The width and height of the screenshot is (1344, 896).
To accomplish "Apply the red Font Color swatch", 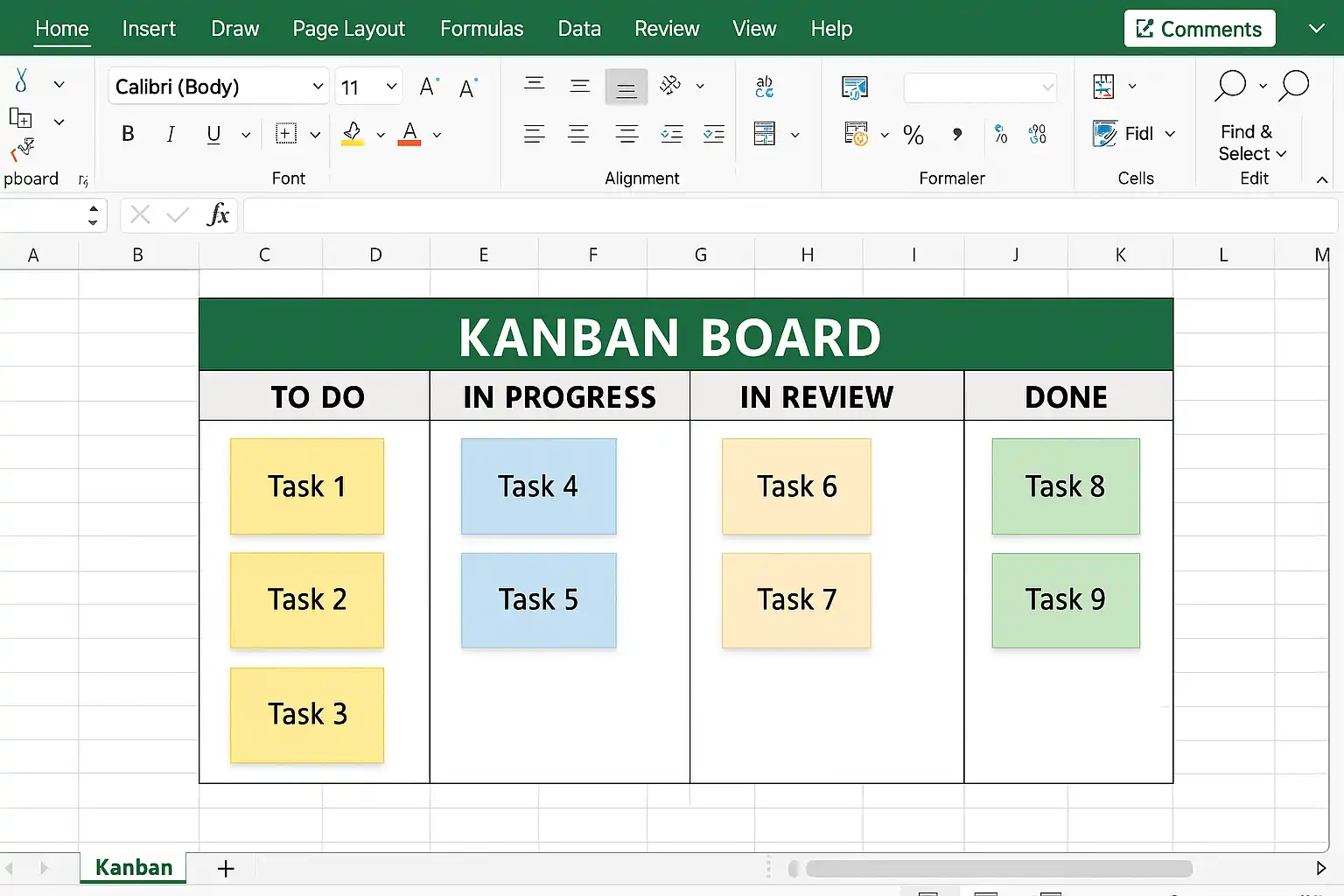I will point(409,134).
